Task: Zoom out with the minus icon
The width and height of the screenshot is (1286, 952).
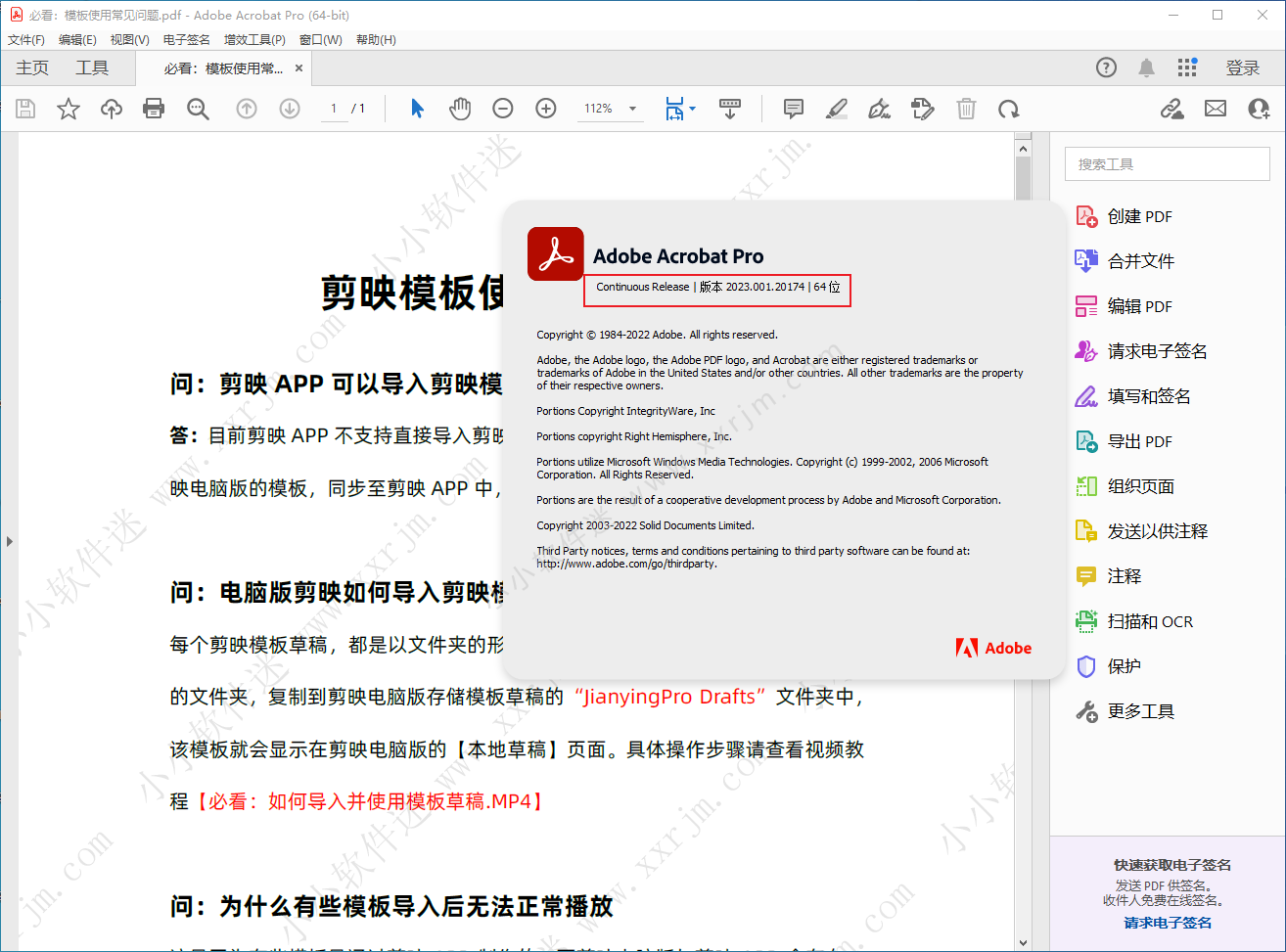Action: click(503, 109)
